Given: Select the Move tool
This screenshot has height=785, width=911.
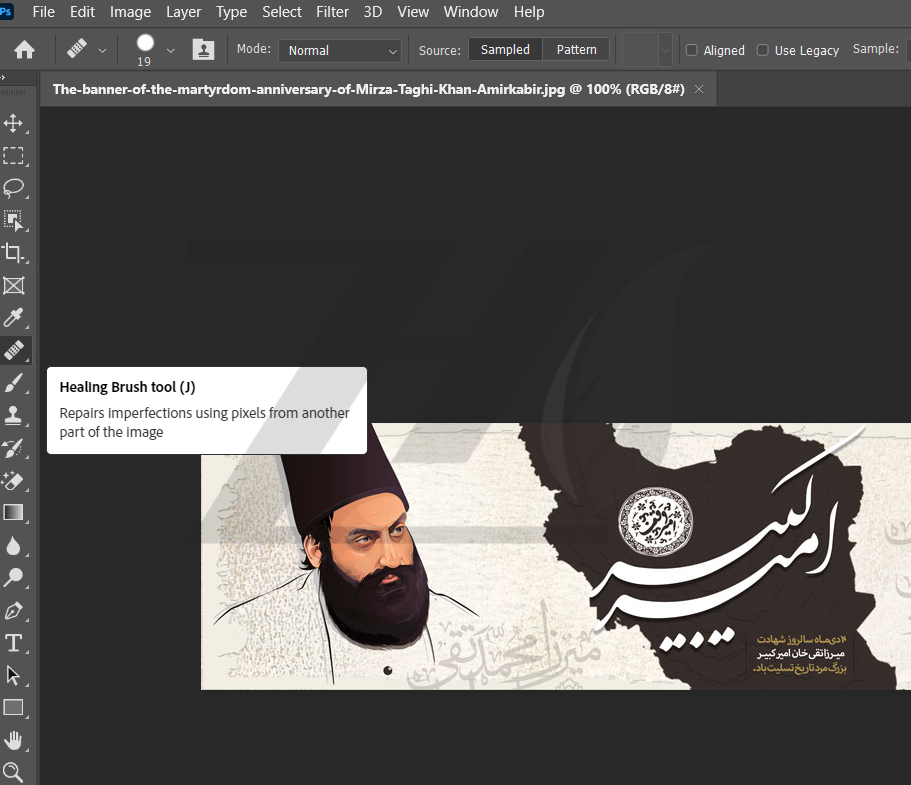Looking at the screenshot, I should pyautogui.click(x=14, y=123).
